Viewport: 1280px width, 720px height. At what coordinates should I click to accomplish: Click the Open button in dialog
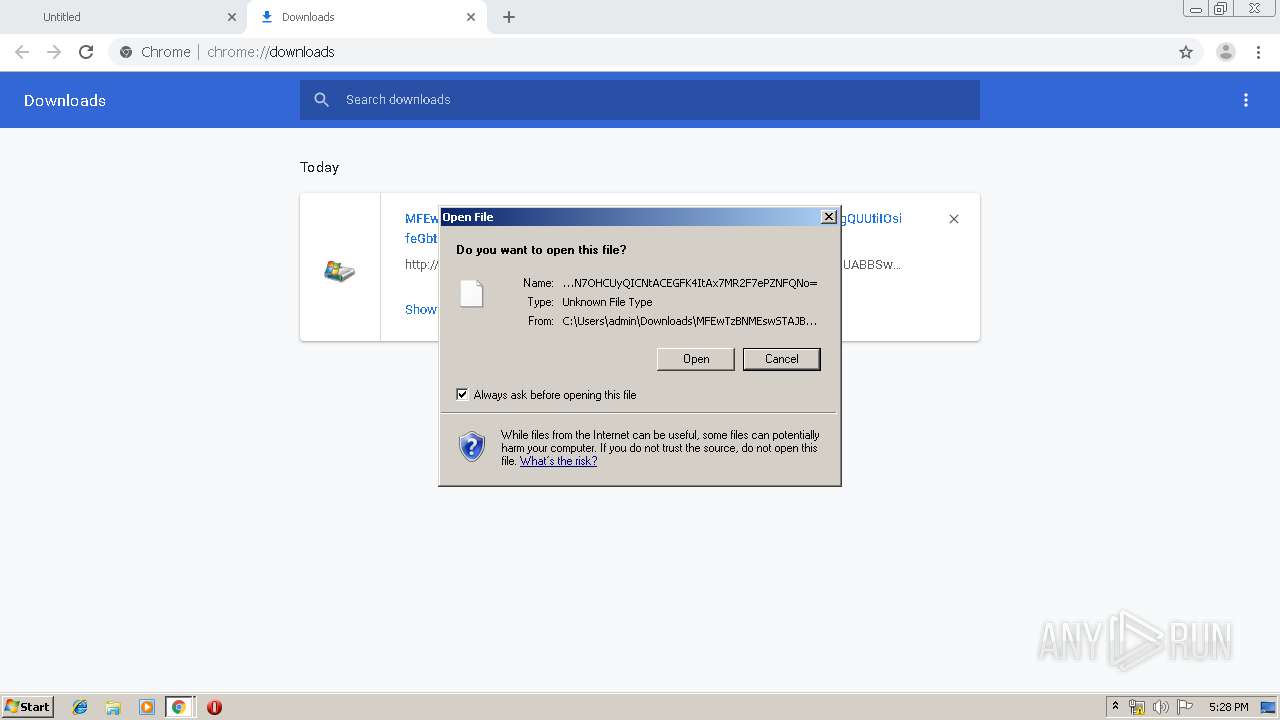tap(696, 359)
